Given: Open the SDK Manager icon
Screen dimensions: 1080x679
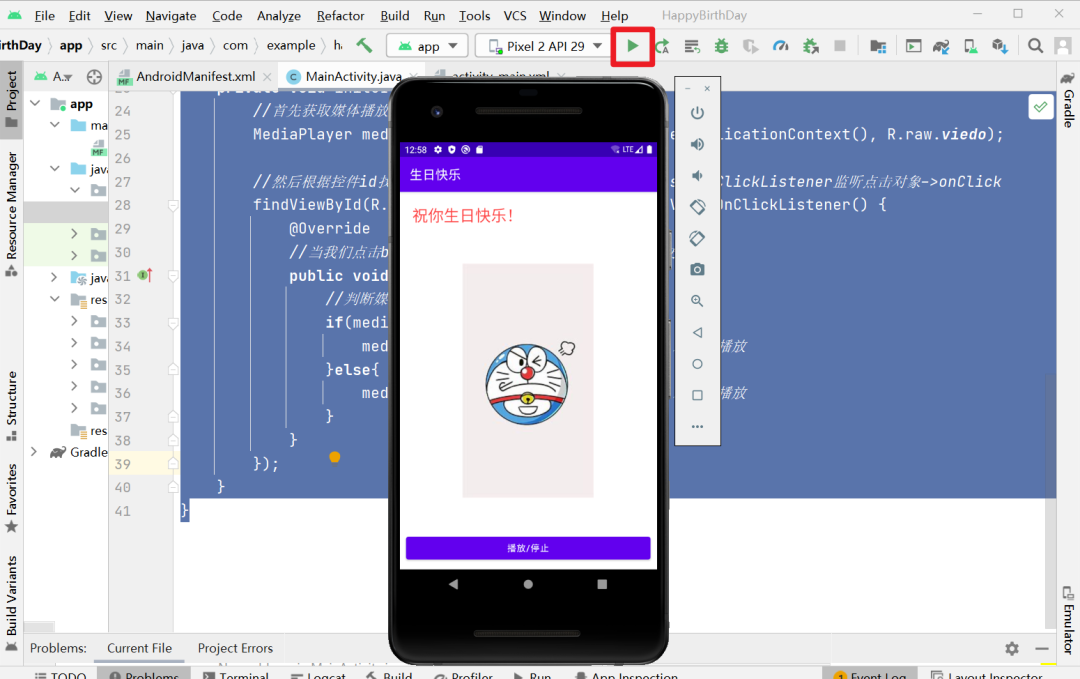Looking at the screenshot, I should [x=1000, y=46].
